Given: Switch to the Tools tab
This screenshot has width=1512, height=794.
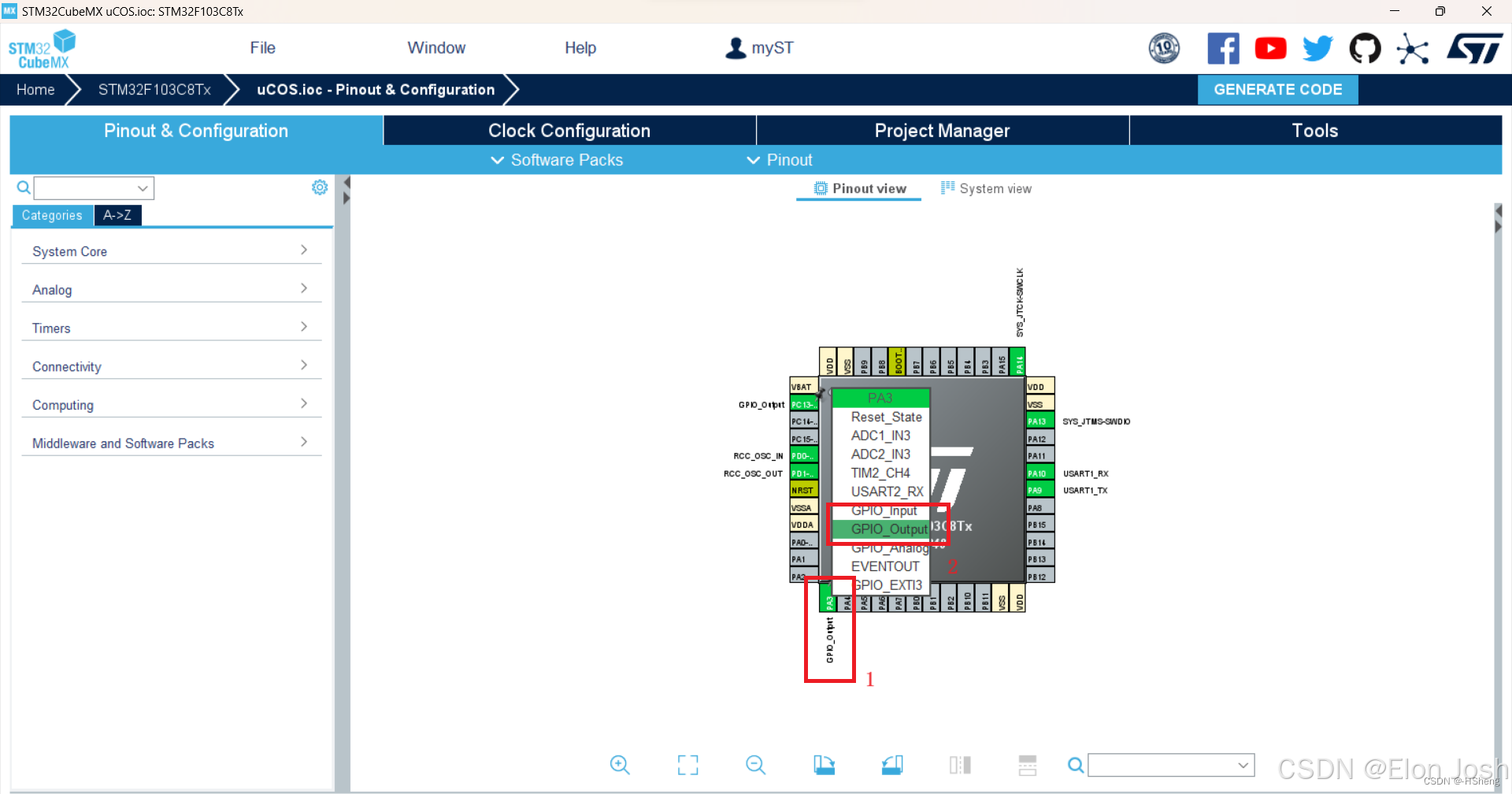Looking at the screenshot, I should tap(1315, 131).
